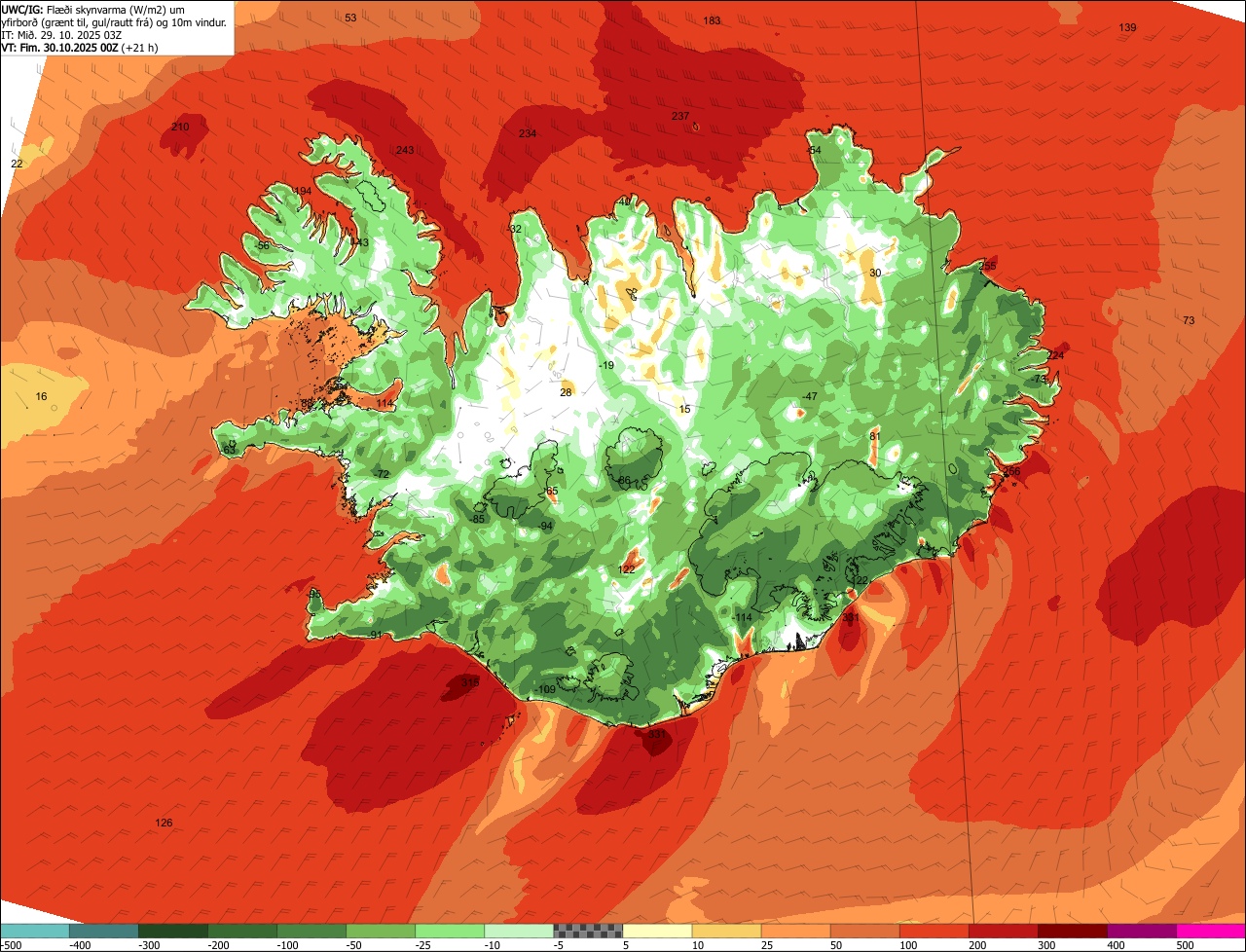The width and height of the screenshot is (1246, 952).
Task: Select the 5 to 10 pale yellow swatch
Action: pos(657,931)
